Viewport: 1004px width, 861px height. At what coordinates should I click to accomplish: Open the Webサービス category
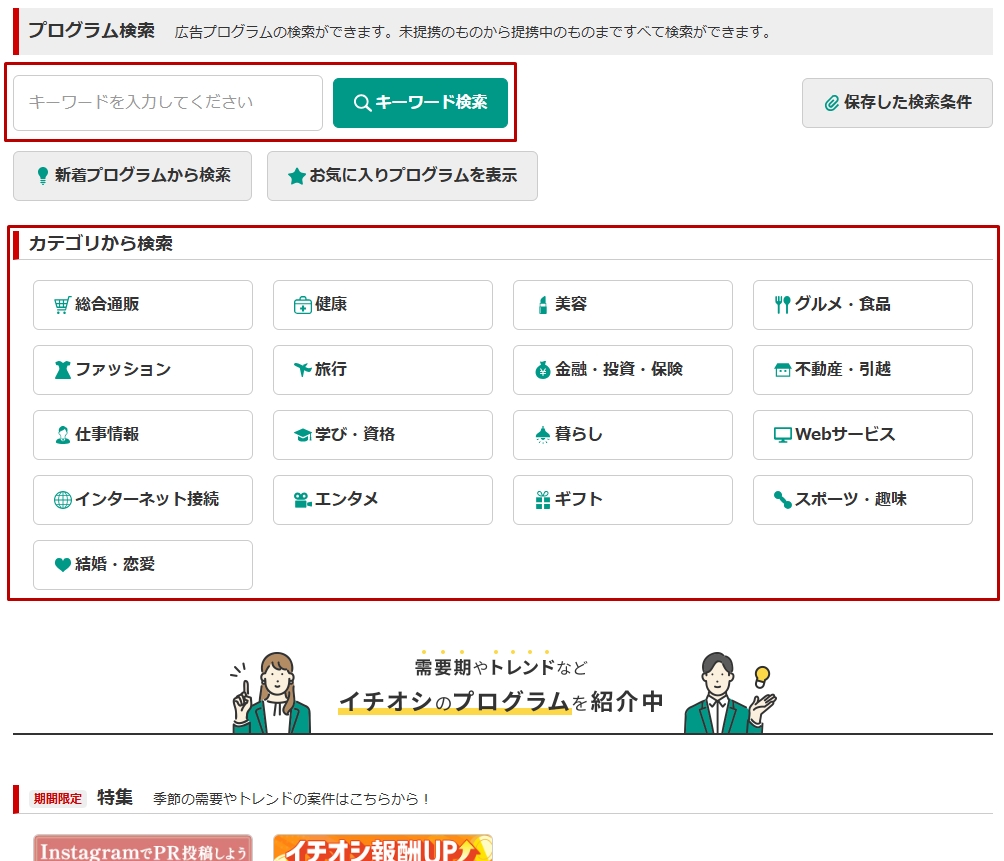[x=862, y=435]
